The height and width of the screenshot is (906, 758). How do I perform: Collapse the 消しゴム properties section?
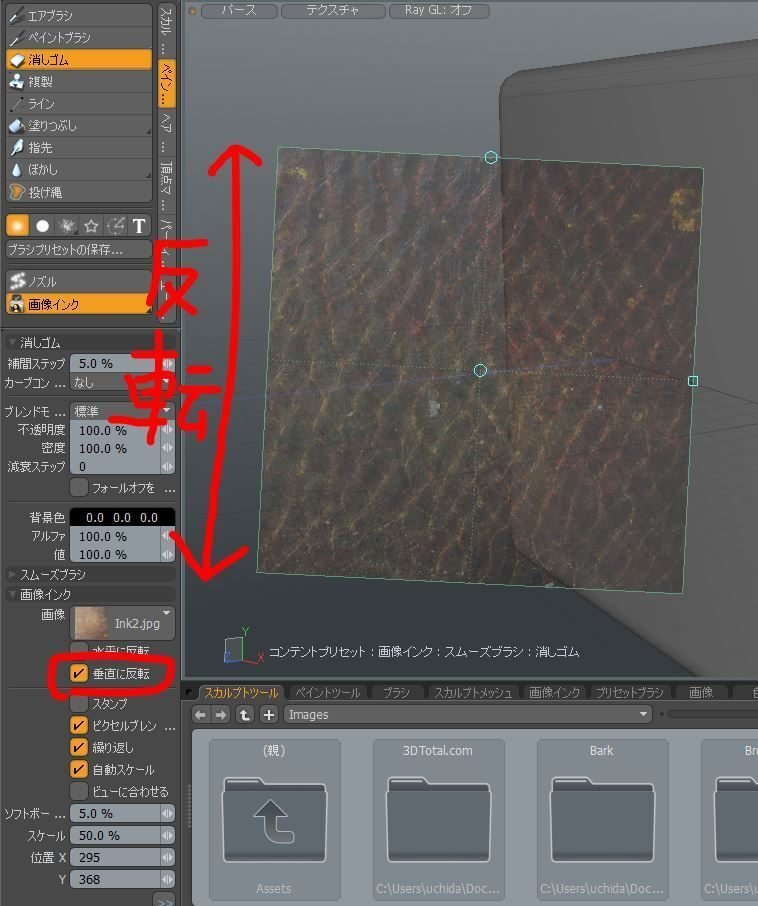12,343
